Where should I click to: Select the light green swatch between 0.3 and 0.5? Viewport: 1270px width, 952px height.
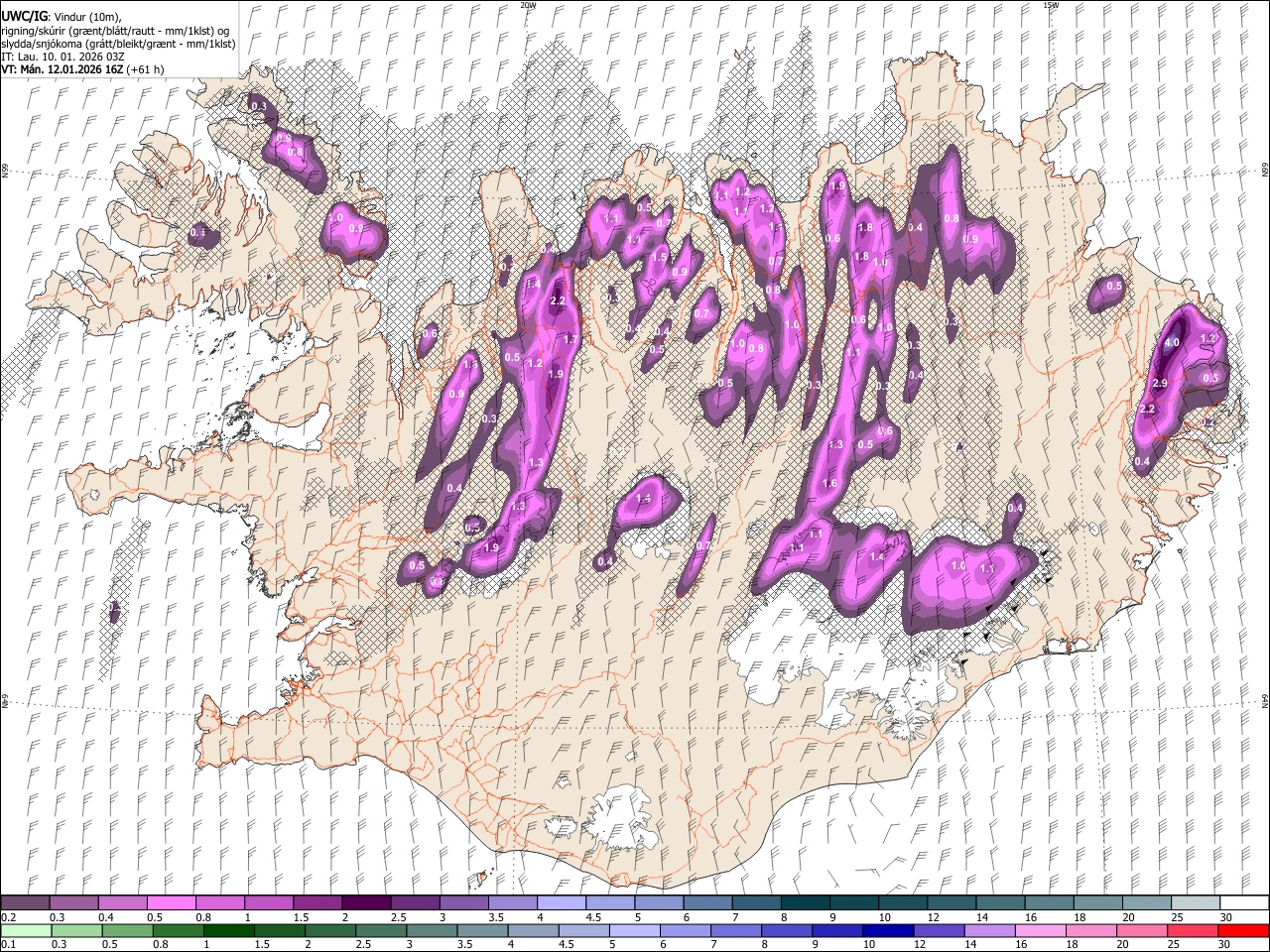point(74,930)
